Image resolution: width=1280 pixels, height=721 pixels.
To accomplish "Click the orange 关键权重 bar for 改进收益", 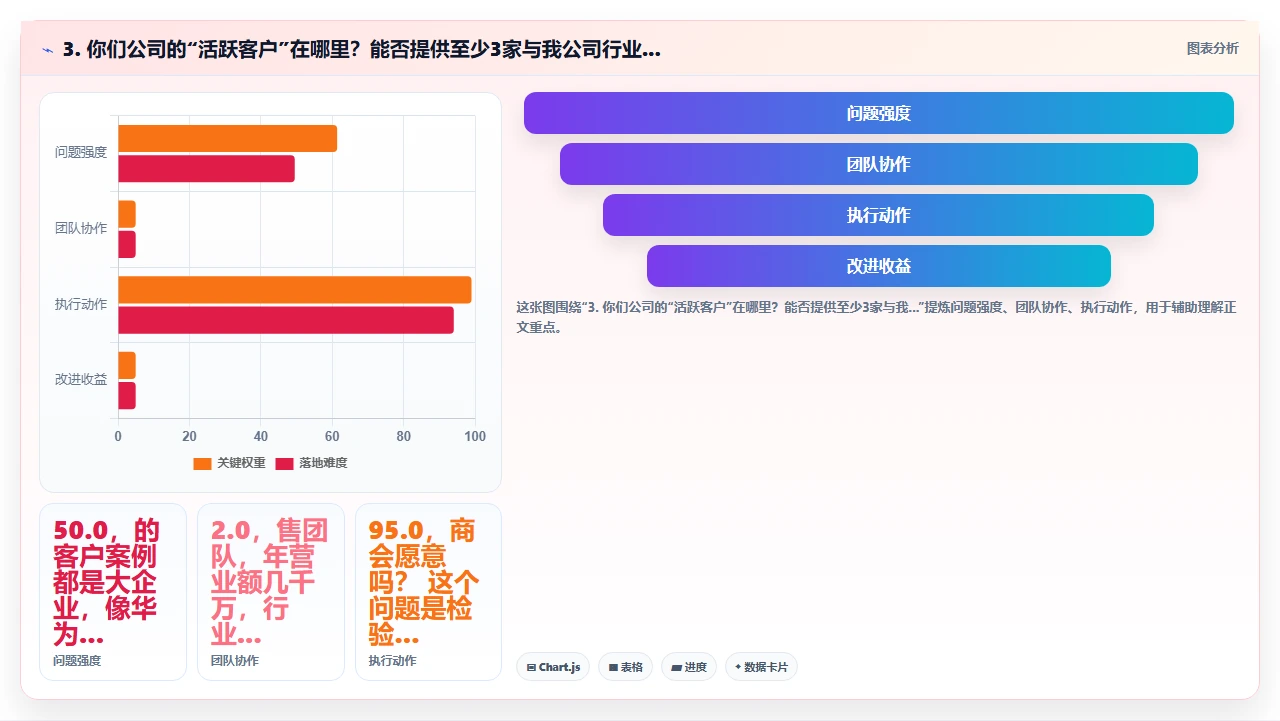I will pyautogui.click(x=126, y=365).
